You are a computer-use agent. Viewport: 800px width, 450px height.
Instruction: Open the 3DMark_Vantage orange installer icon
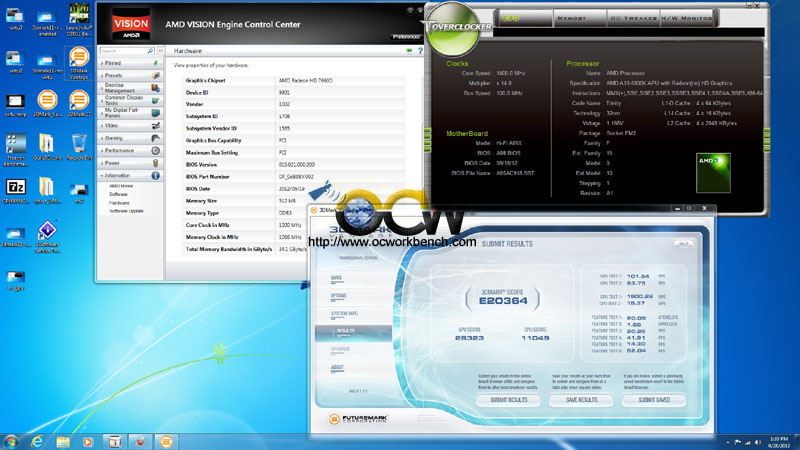[47, 103]
